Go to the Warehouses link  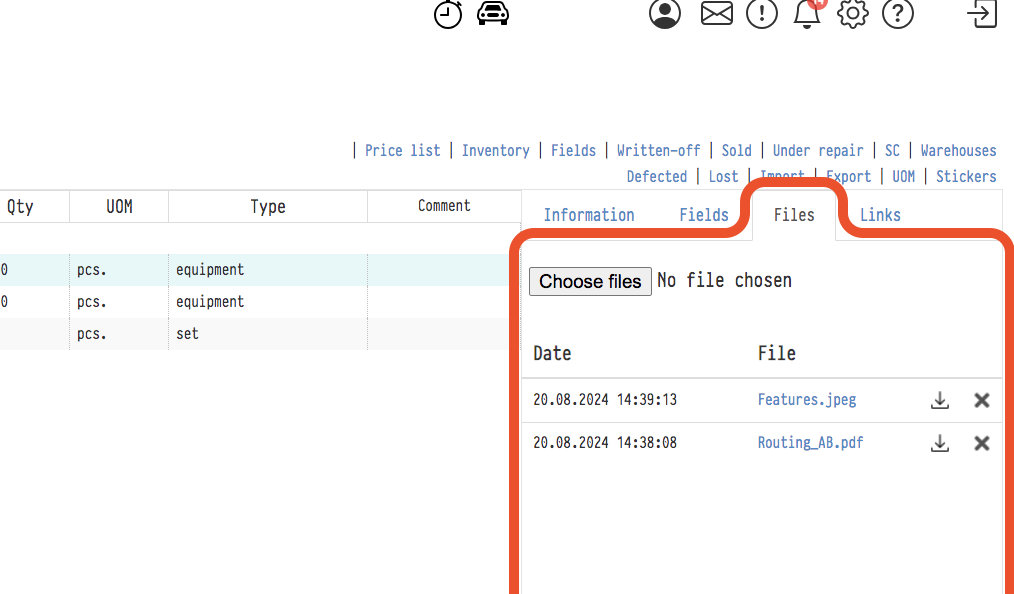958,151
